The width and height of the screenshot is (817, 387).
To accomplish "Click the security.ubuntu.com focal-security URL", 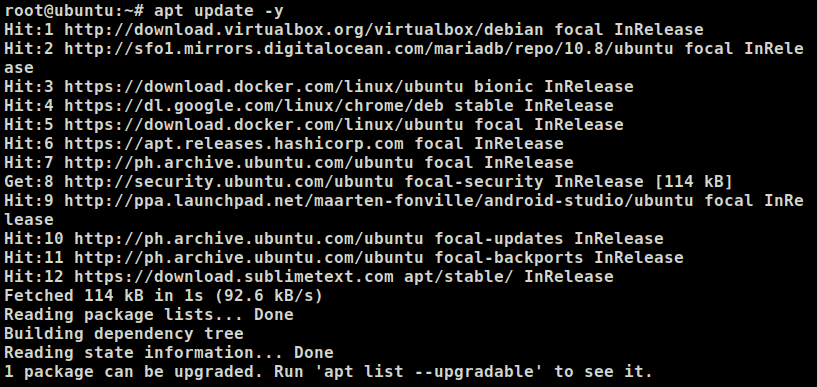I will coord(229,182).
